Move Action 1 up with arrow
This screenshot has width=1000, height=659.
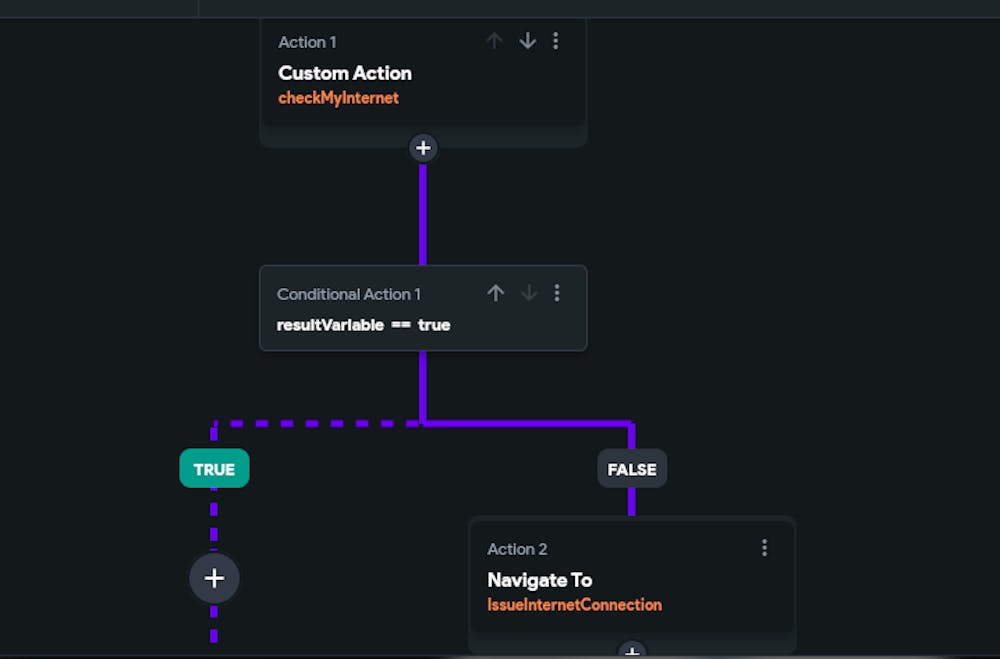click(x=494, y=41)
